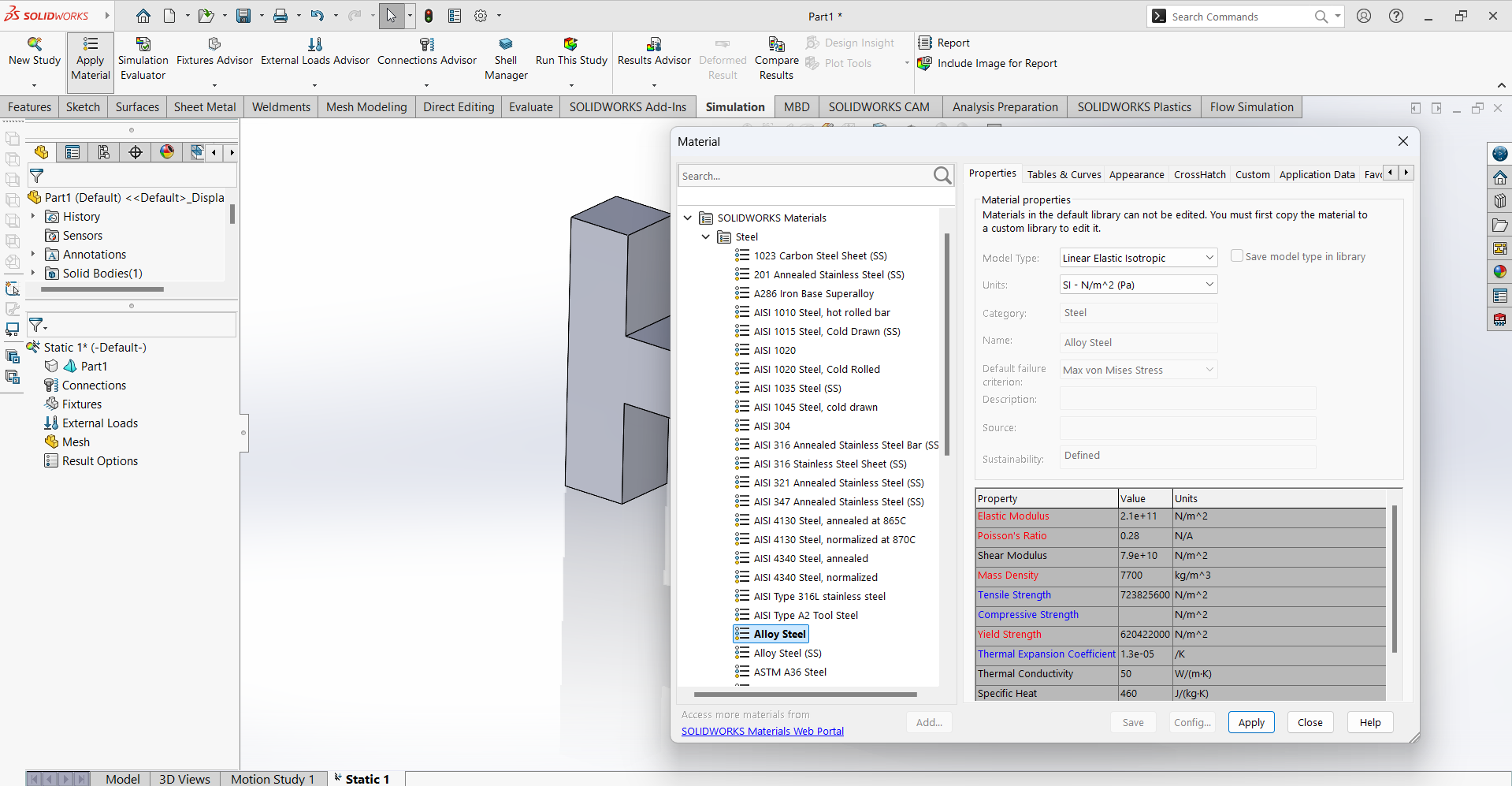Open the Model Type dropdown
Screen dimensions: 1512x786
pos(1138,258)
